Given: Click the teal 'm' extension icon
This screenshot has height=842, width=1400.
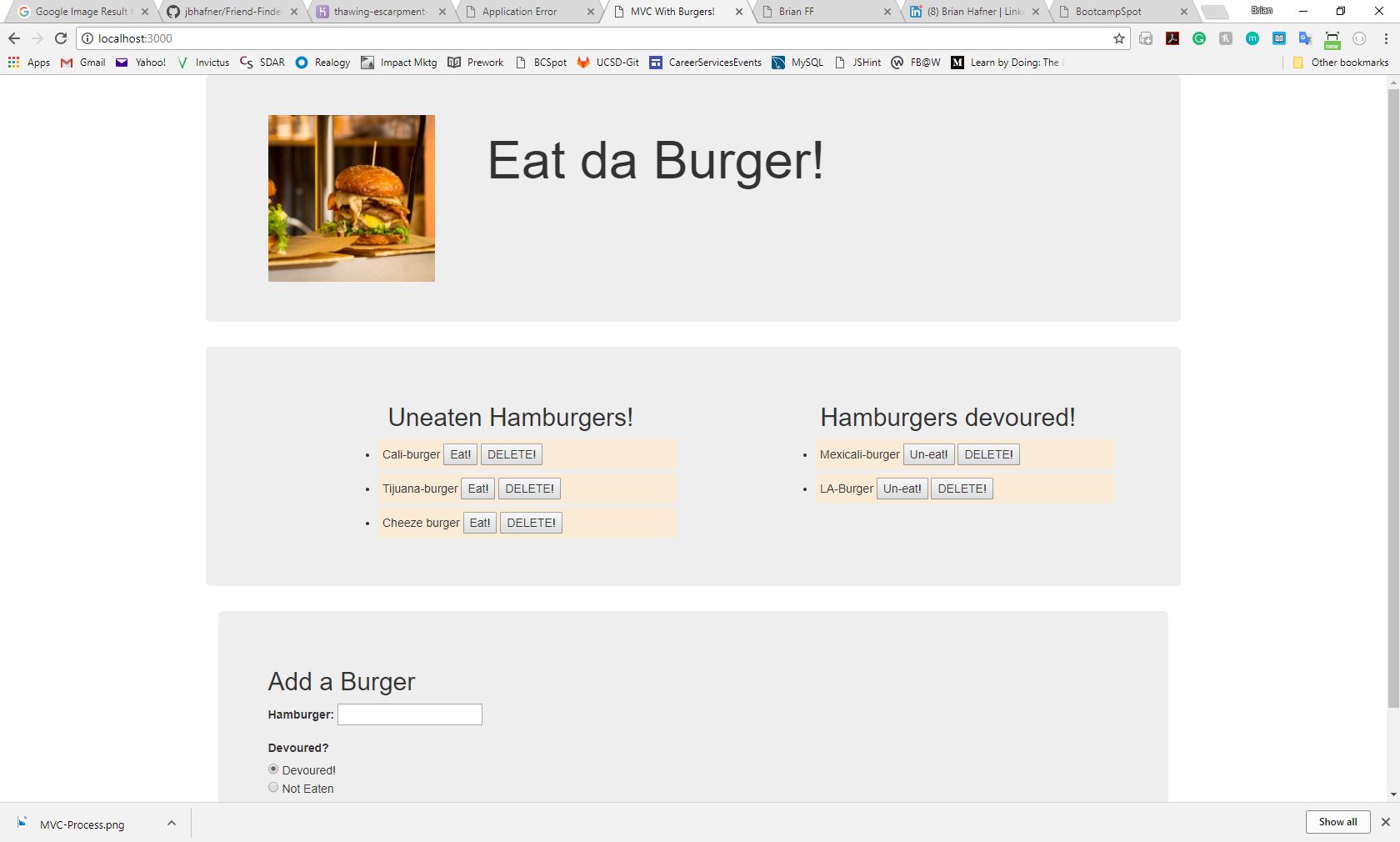Looking at the screenshot, I should pyautogui.click(x=1252, y=38).
